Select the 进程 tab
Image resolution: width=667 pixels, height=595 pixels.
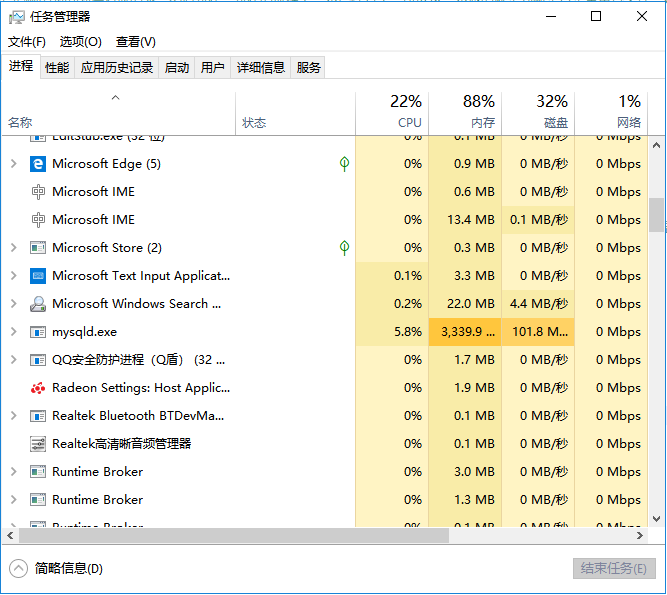(21, 66)
